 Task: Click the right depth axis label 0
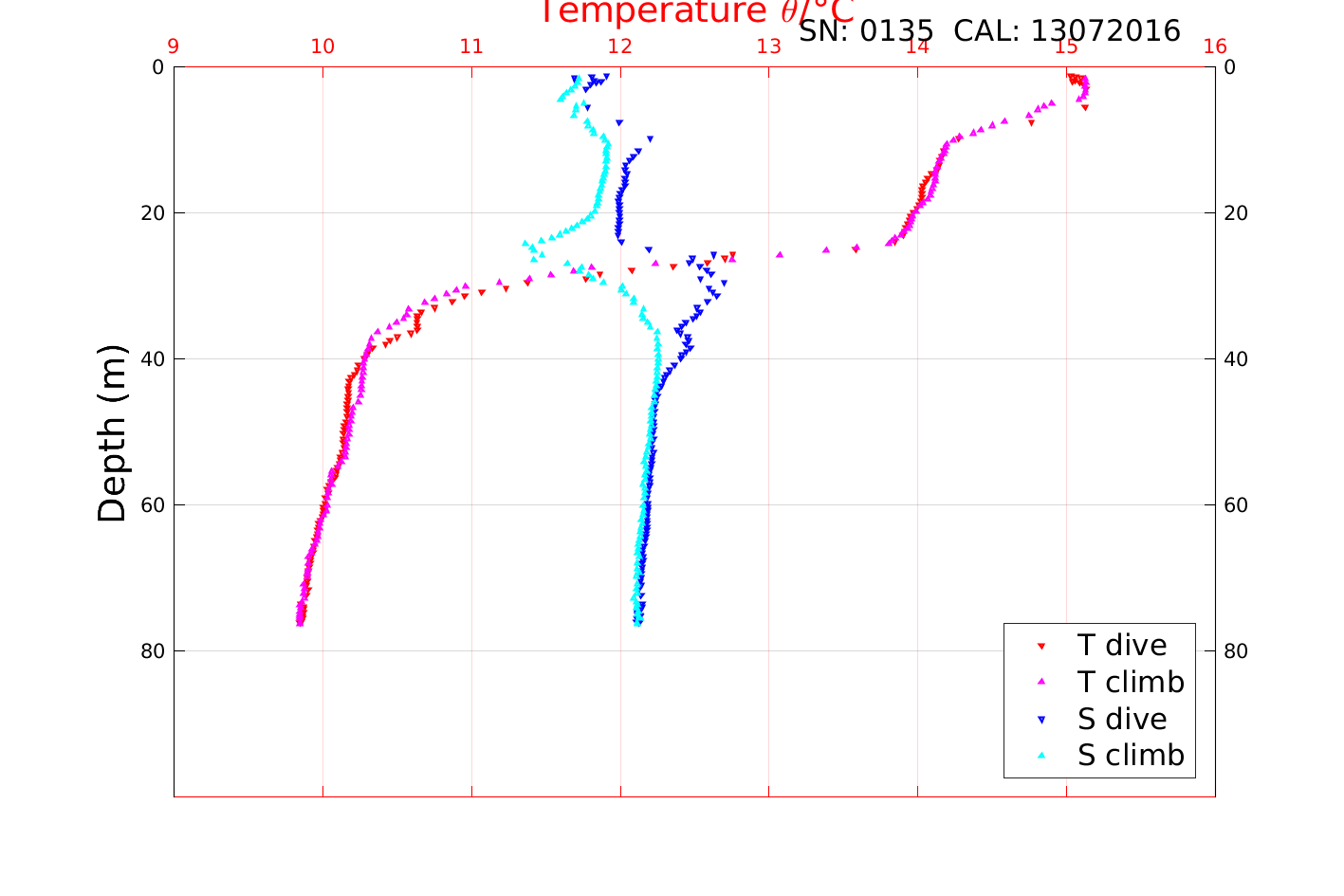pyautogui.click(x=1230, y=66)
